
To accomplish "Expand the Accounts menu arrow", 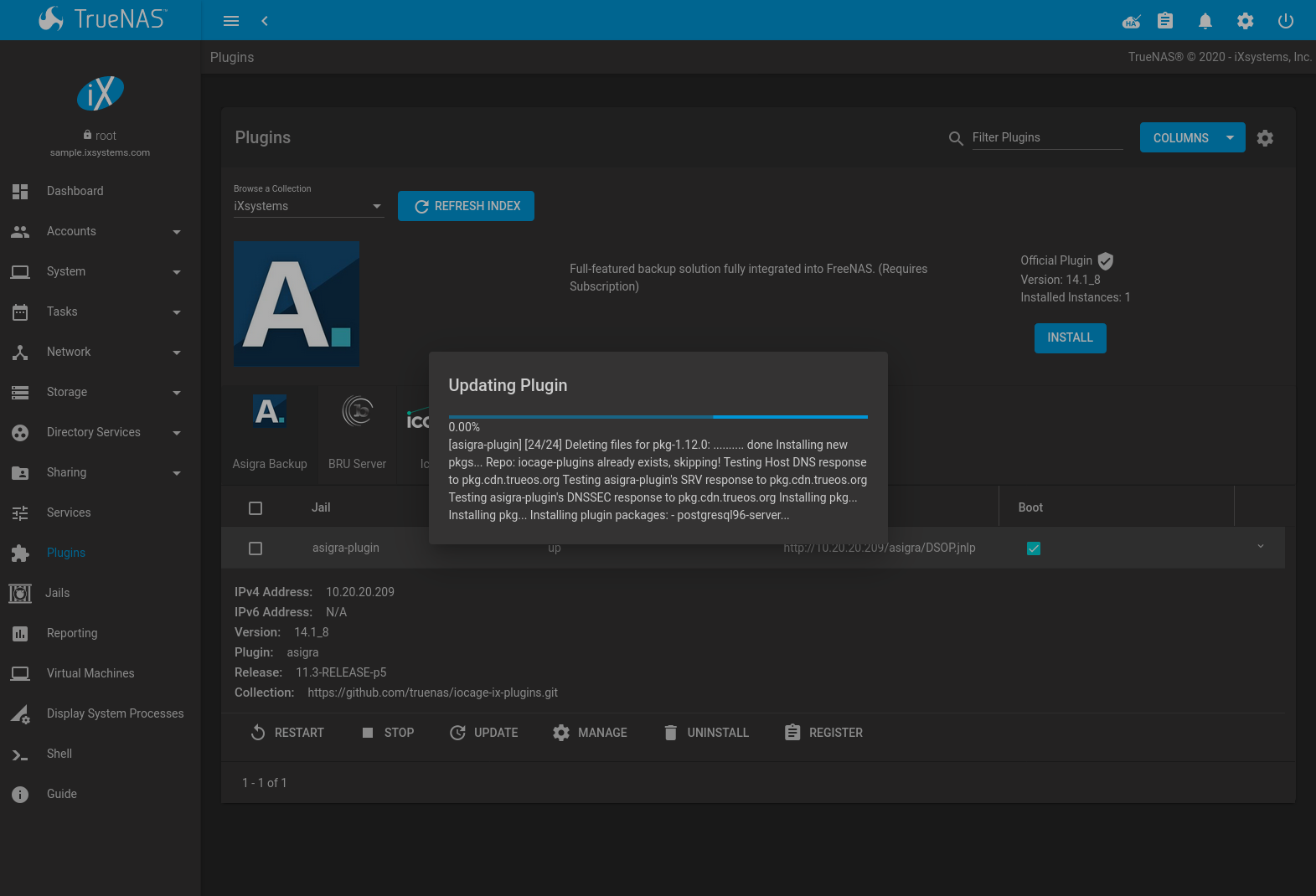I will click(x=177, y=232).
